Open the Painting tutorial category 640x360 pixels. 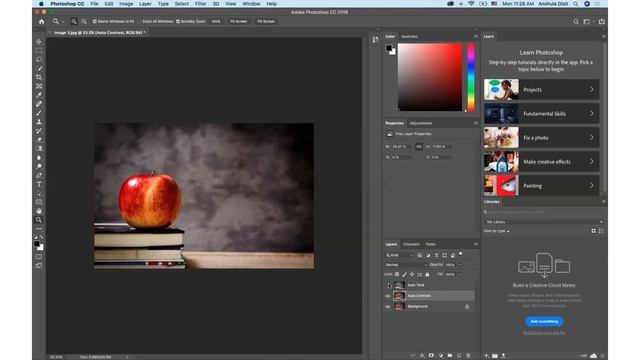click(541, 186)
